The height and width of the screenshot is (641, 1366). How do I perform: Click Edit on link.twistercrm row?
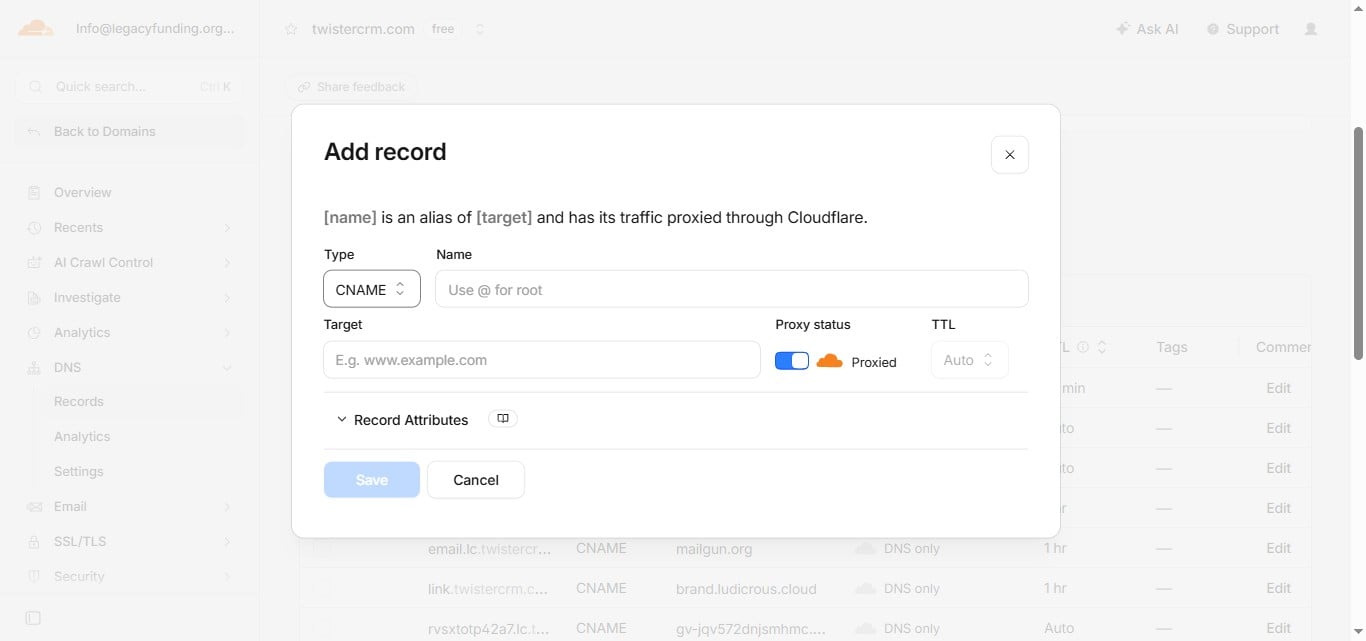click(1279, 588)
